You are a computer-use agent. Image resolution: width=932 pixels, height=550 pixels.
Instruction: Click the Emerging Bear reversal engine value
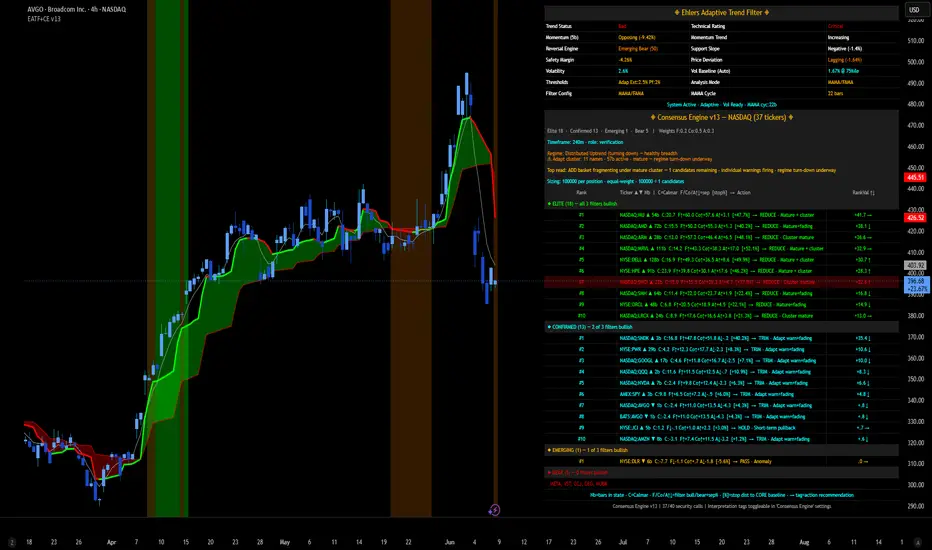pos(638,49)
